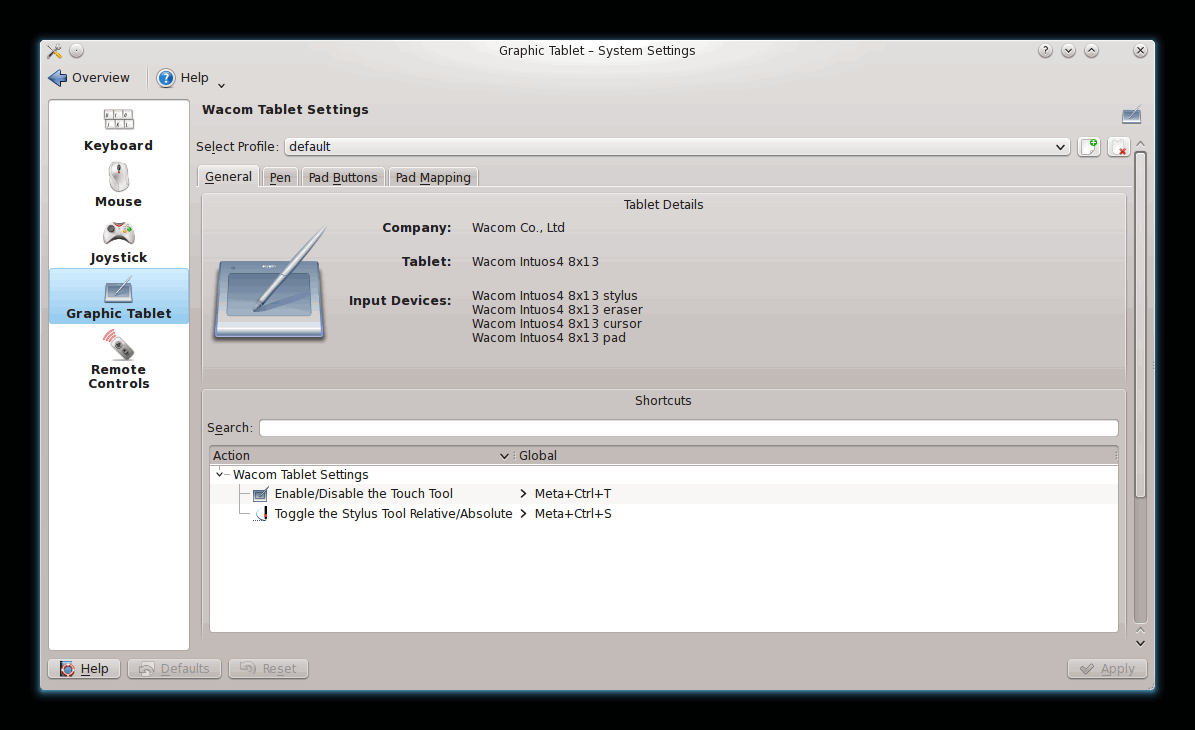The width and height of the screenshot is (1195, 730).
Task: Click the Touch Tool action icon
Action: (261, 494)
